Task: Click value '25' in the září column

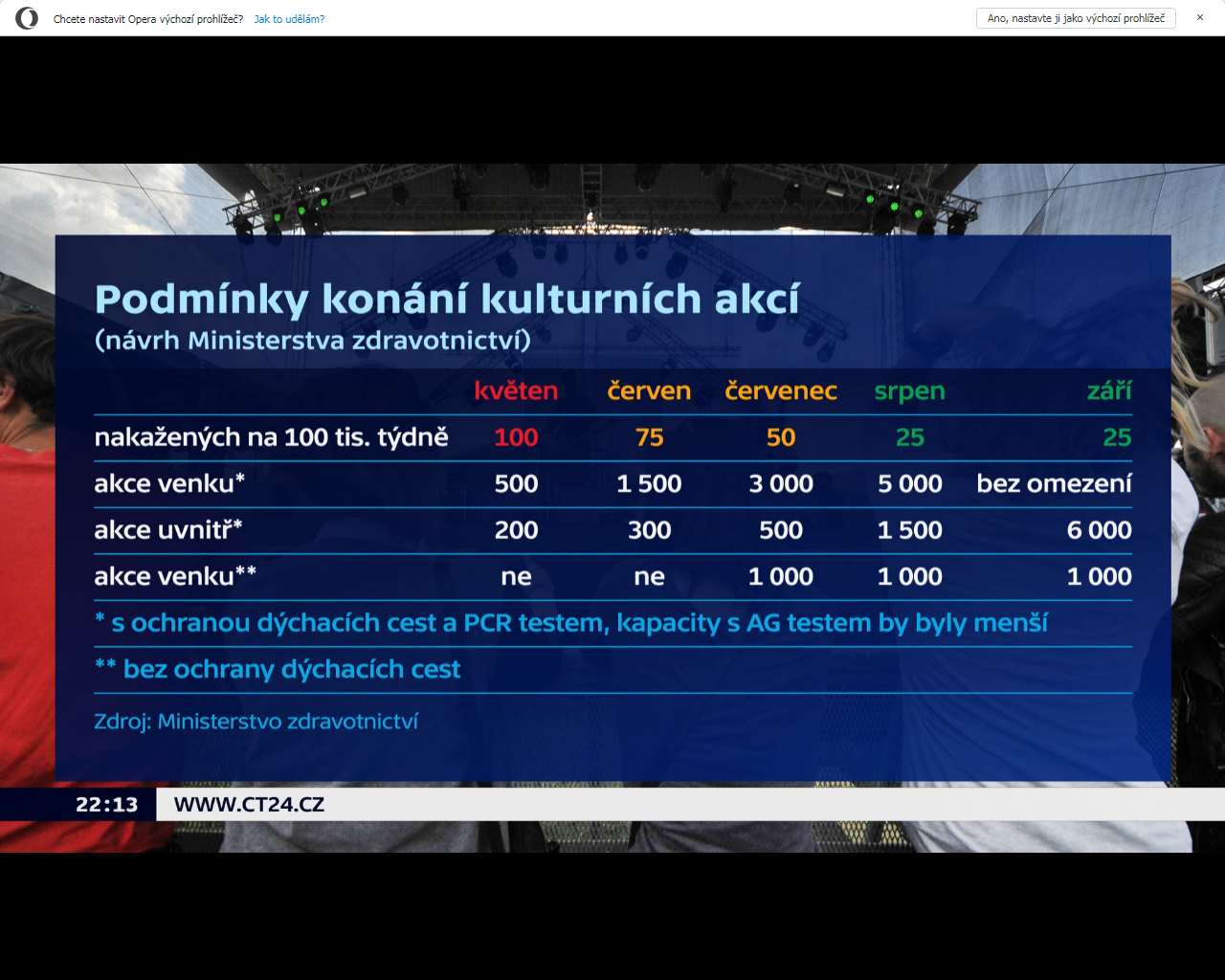Action: 1117,437
